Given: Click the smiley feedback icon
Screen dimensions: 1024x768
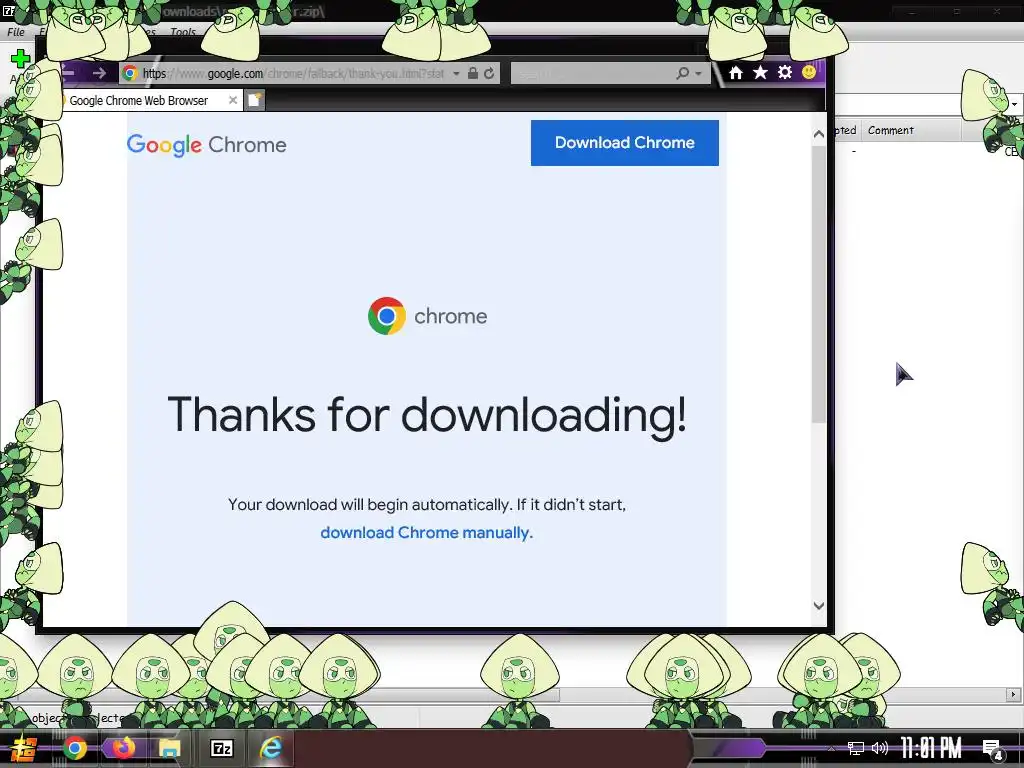Looking at the screenshot, I should pos(809,72).
